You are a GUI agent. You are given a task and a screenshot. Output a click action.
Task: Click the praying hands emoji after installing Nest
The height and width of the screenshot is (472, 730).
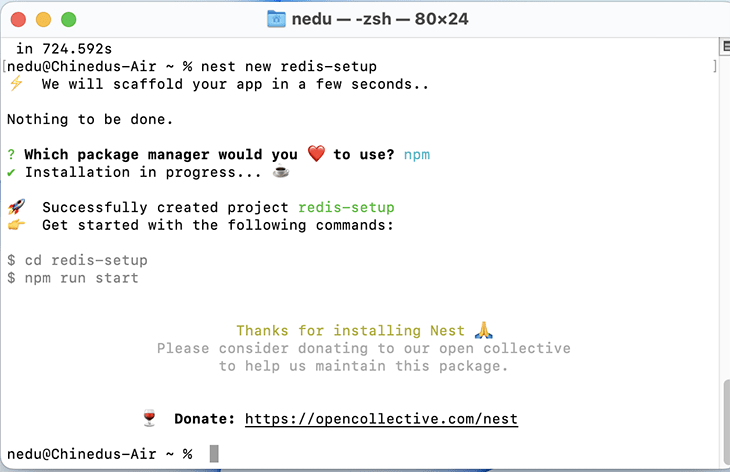(x=484, y=330)
